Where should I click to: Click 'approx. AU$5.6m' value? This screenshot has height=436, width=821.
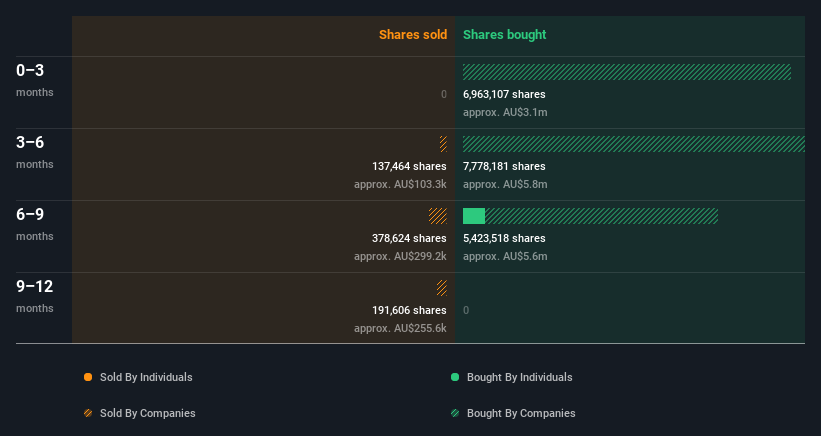(x=505, y=256)
